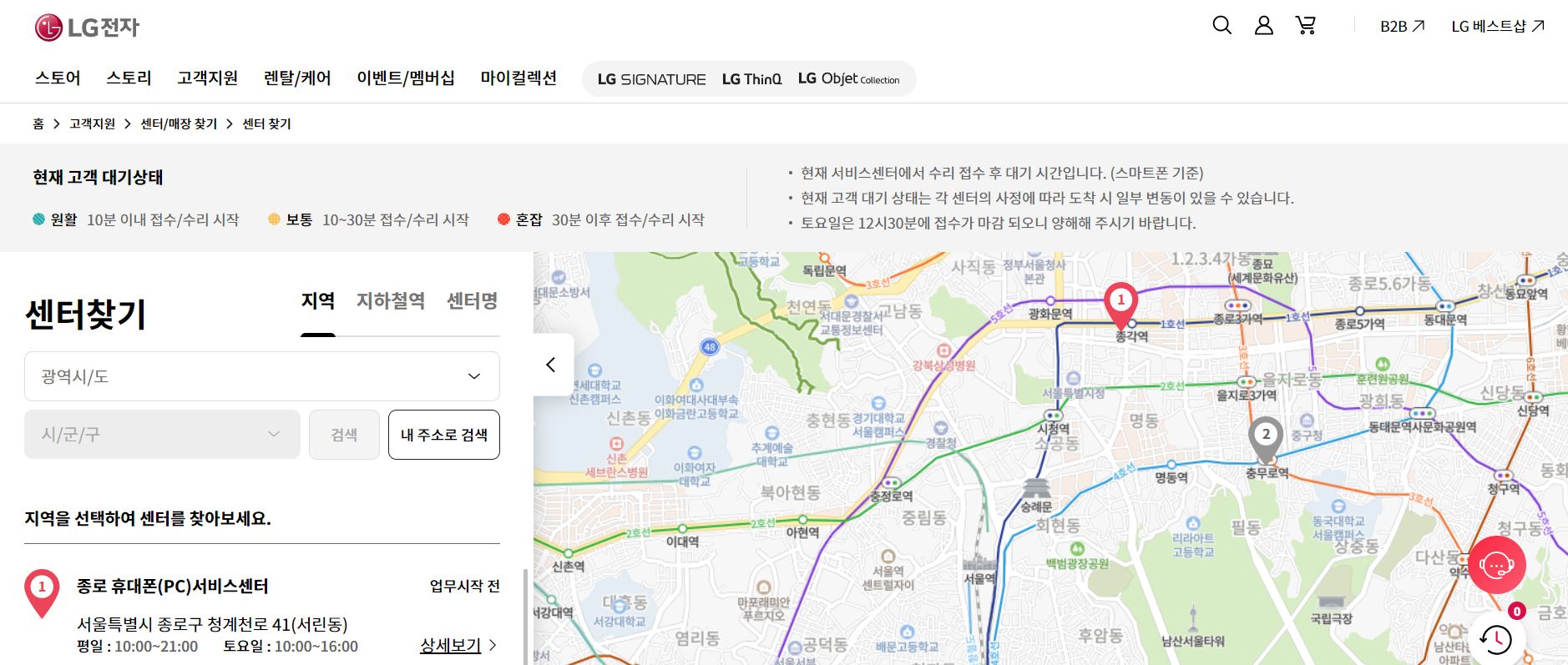Open the 고객지원 menu

pos(208,78)
